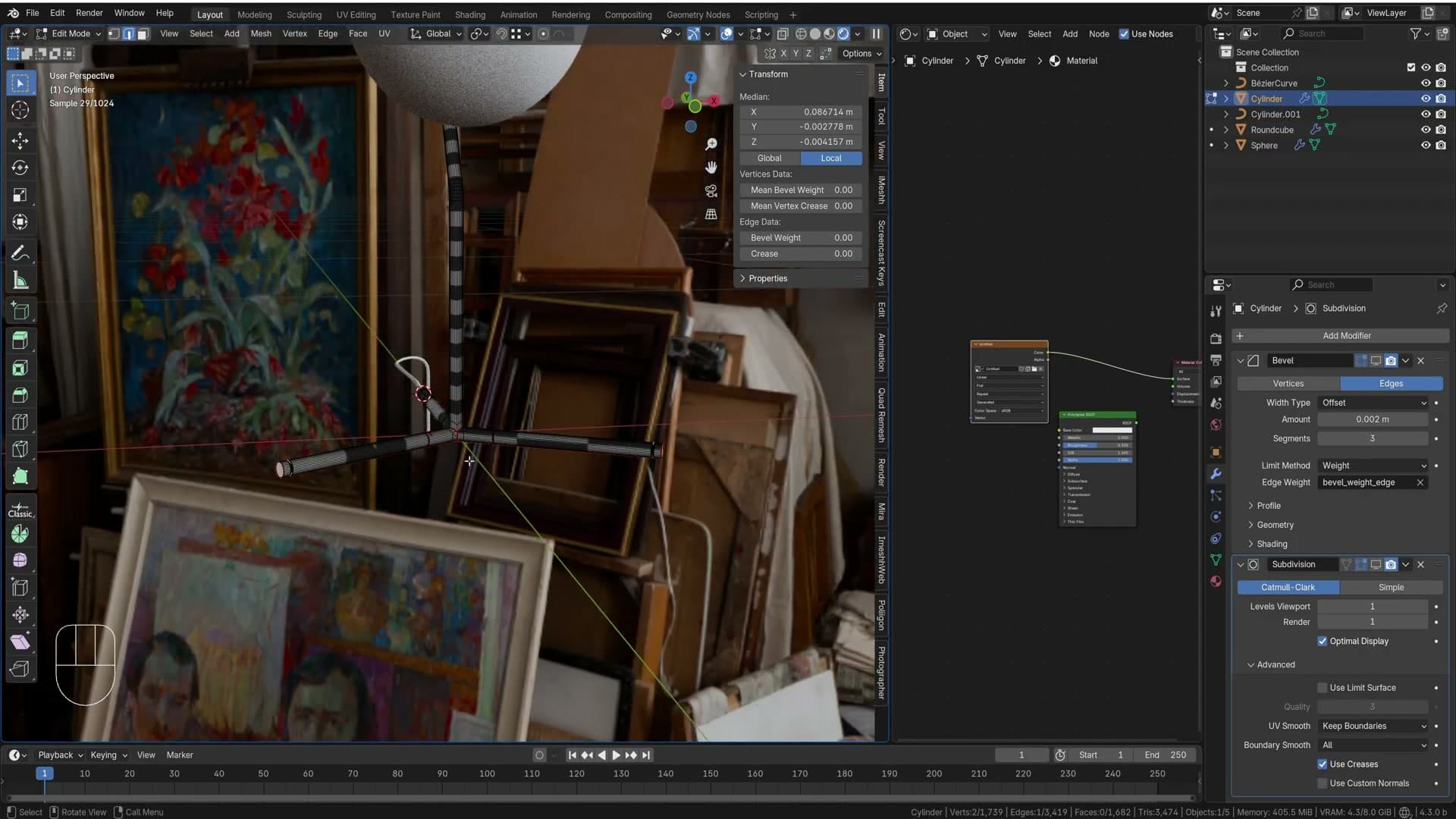This screenshot has height=819, width=1456.
Task: Set transform space to Local
Action: click(x=831, y=158)
